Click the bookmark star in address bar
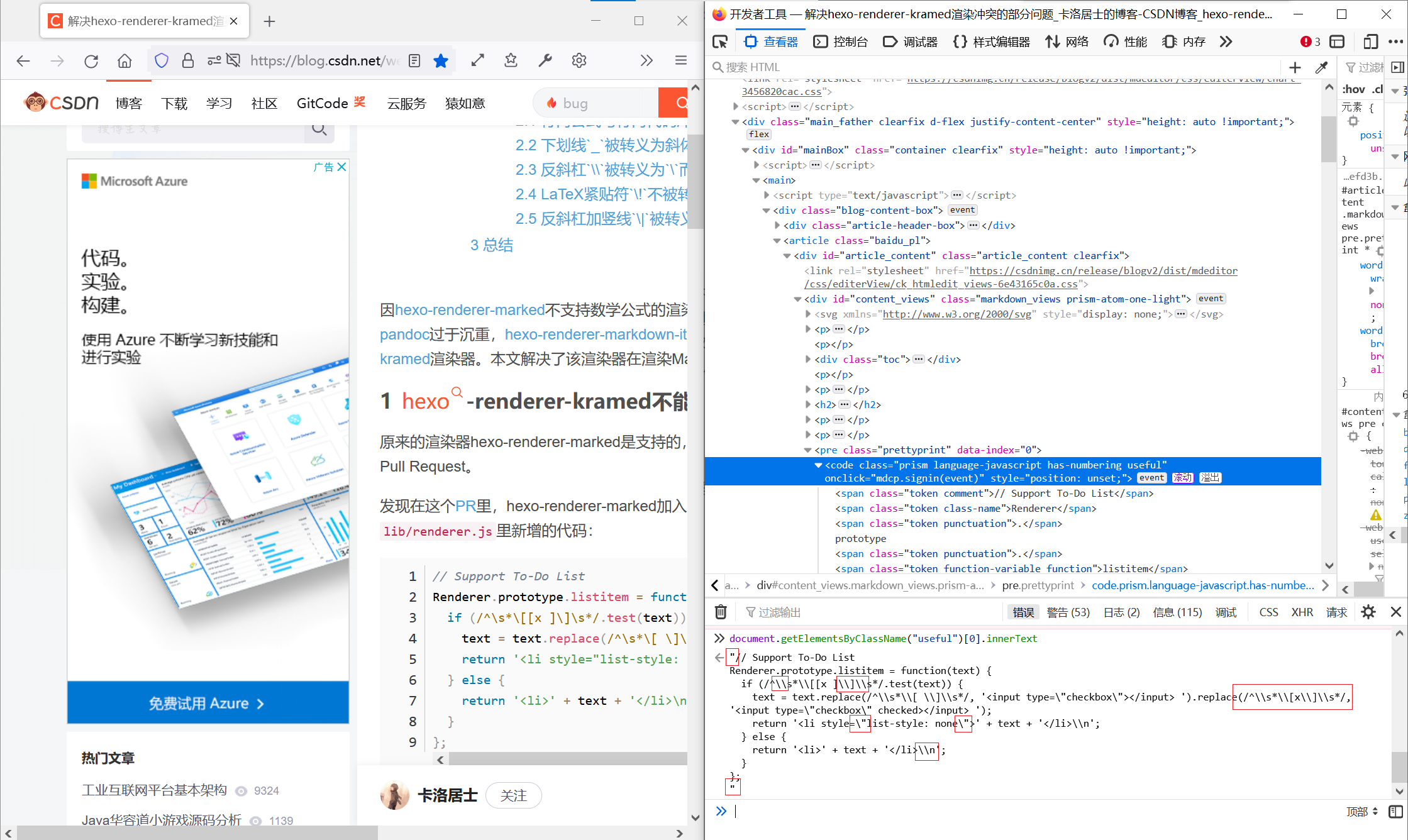 [x=441, y=61]
